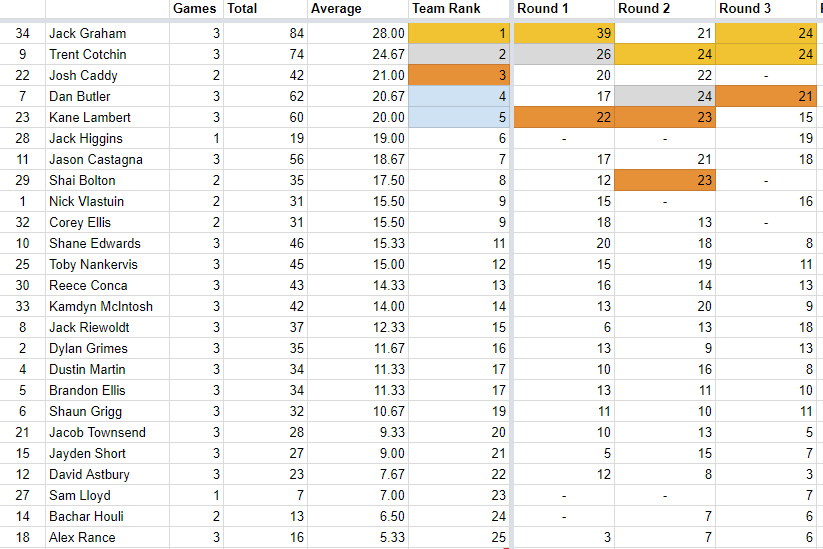Select Bachar Houli's number cell 14
The height and width of the screenshot is (549, 823).
[23, 517]
